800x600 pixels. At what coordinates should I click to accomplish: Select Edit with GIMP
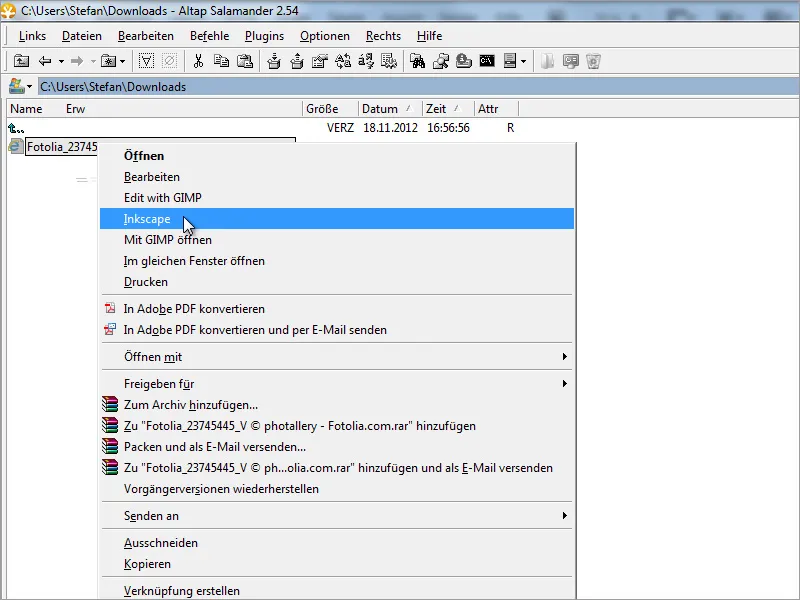[337, 198]
